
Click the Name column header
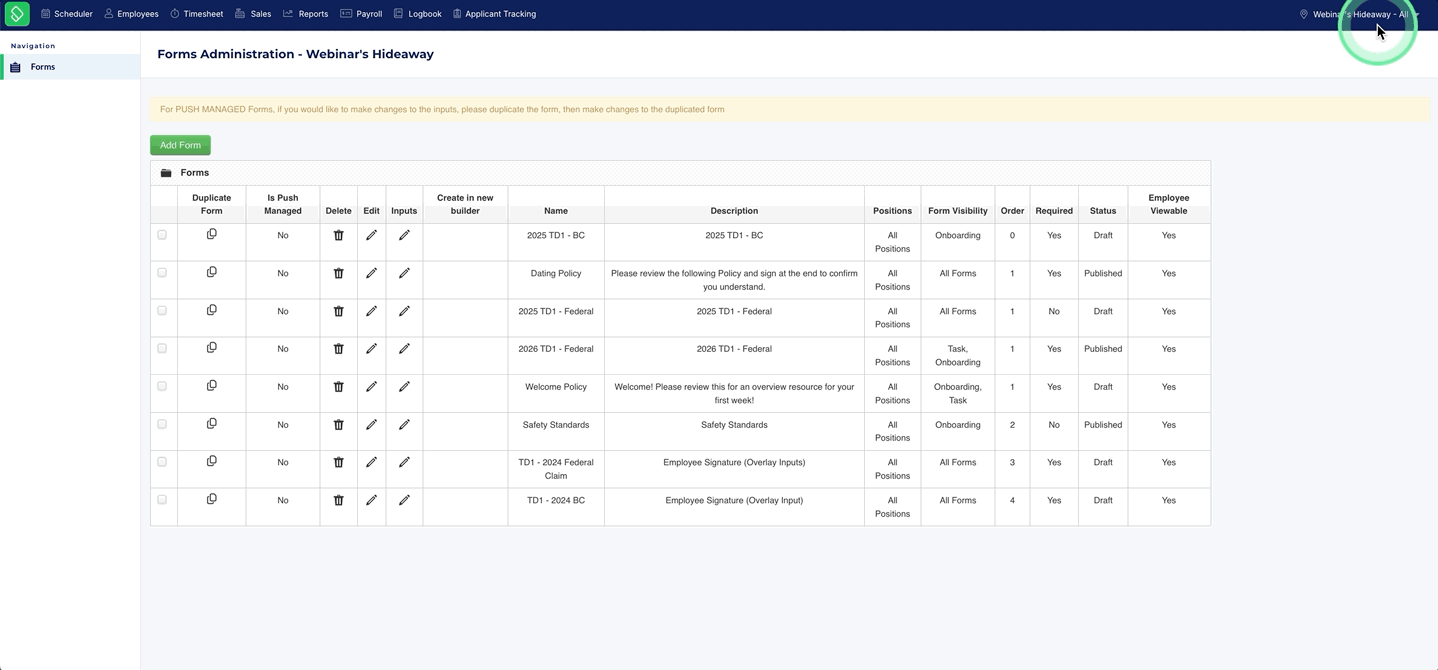(556, 211)
